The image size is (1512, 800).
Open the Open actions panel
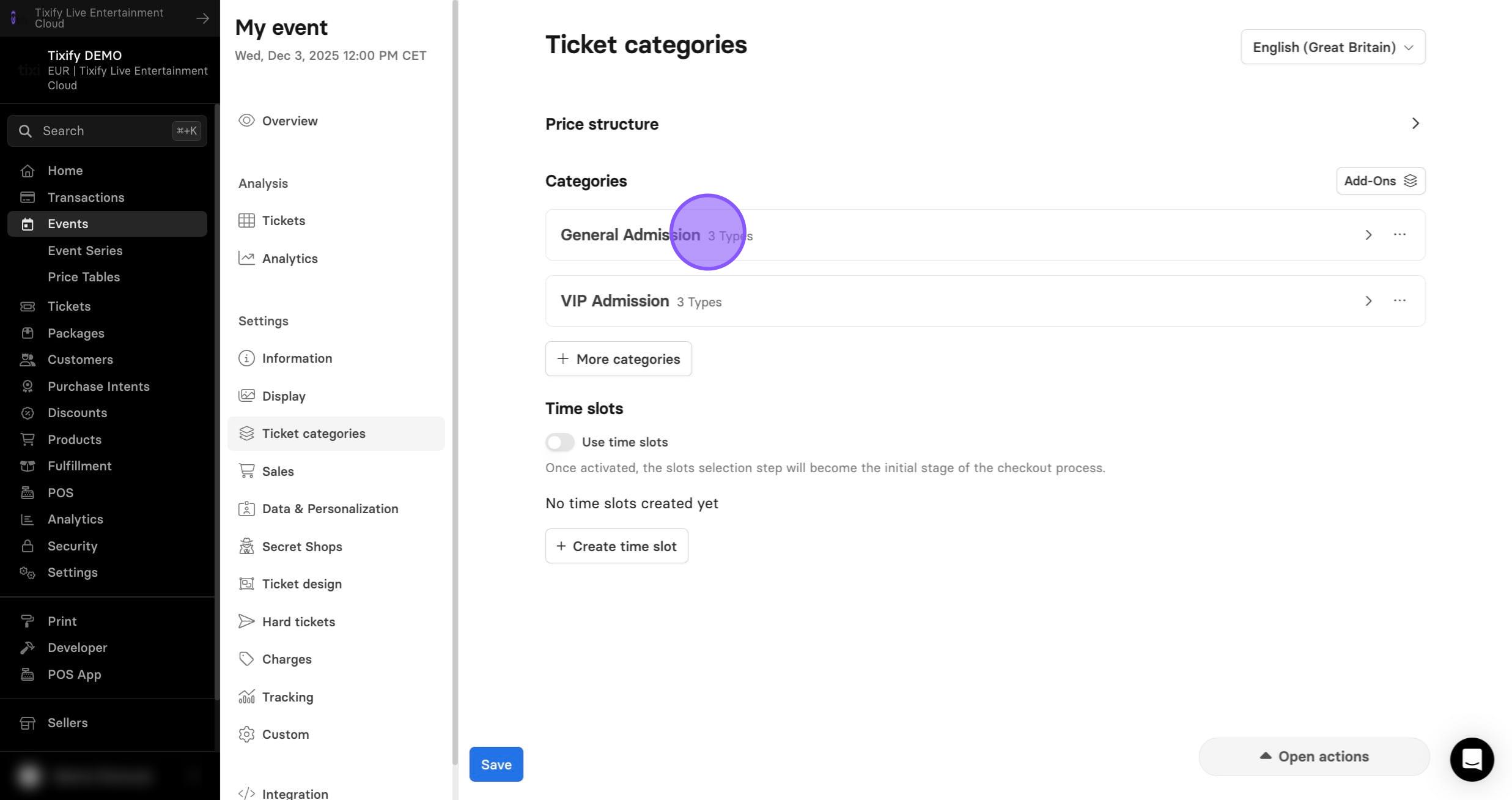click(x=1314, y=757)
